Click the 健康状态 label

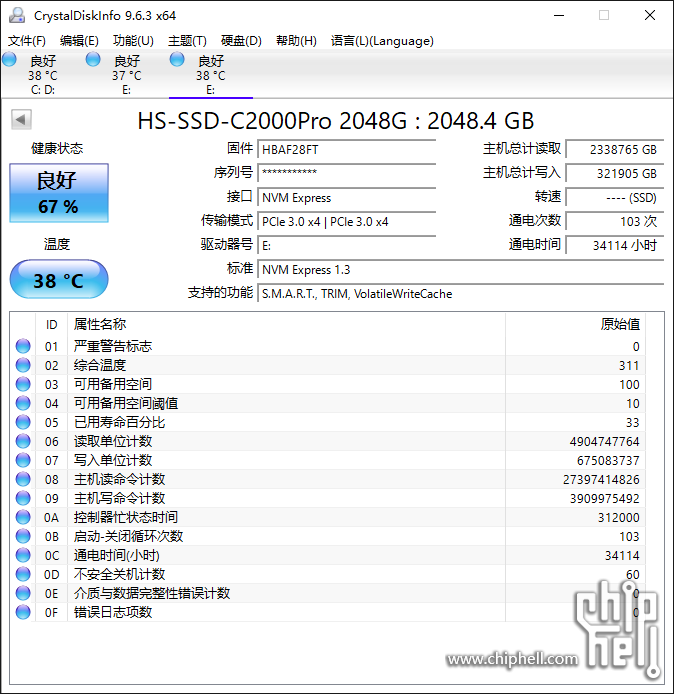(x=57, y=148)
